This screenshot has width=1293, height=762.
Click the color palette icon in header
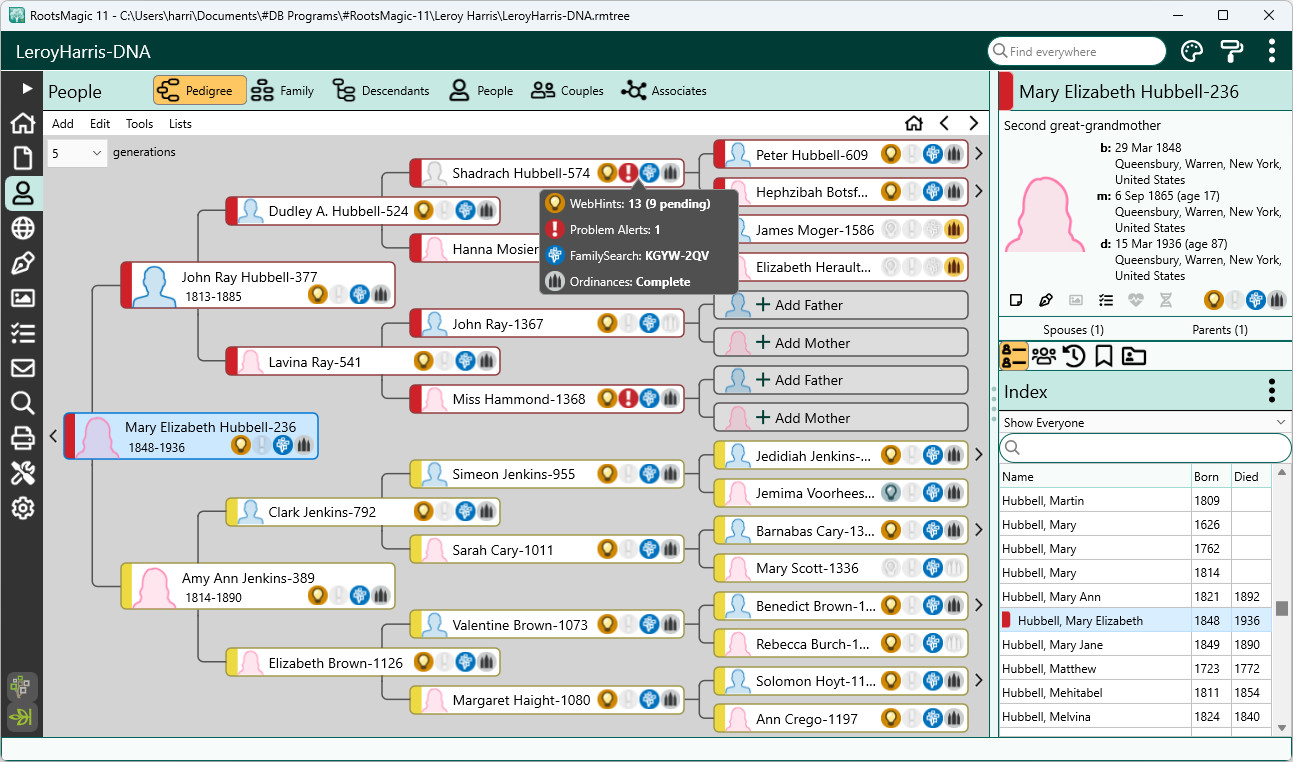point(1192,51)
